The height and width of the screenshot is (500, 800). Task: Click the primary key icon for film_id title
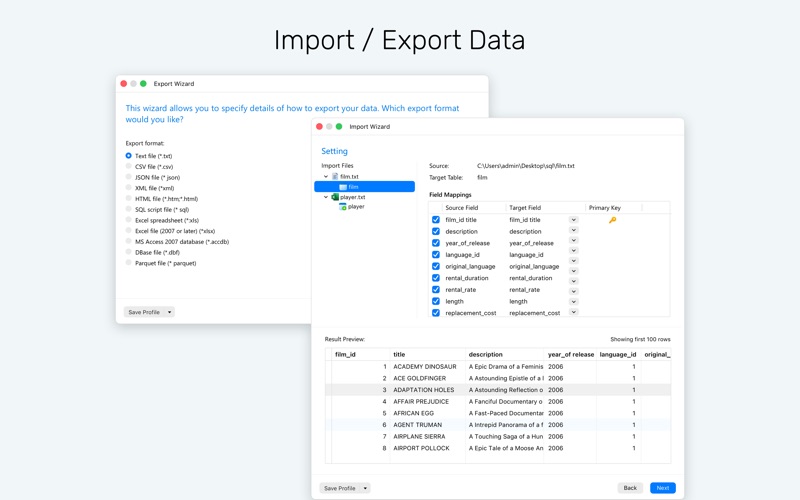click(612, 220)
